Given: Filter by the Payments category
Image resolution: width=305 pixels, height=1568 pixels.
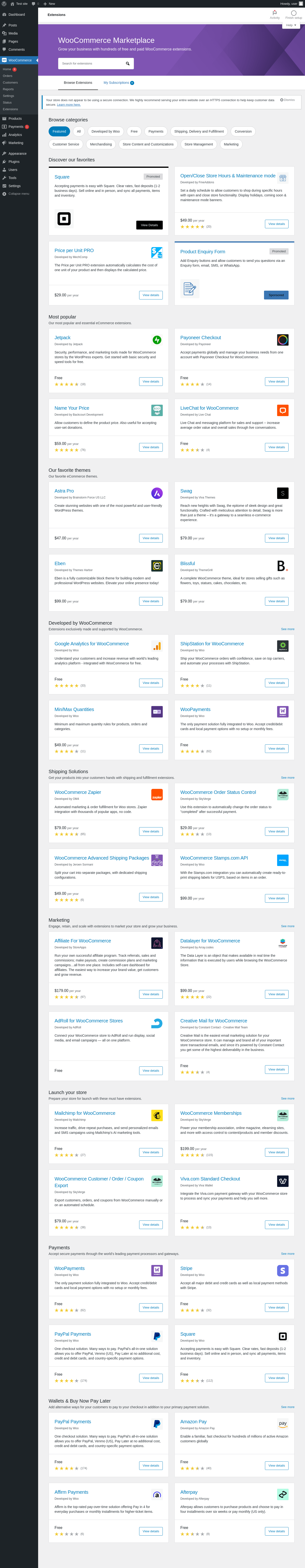Looking at the screenshot, I should click(x=156, y=131).
